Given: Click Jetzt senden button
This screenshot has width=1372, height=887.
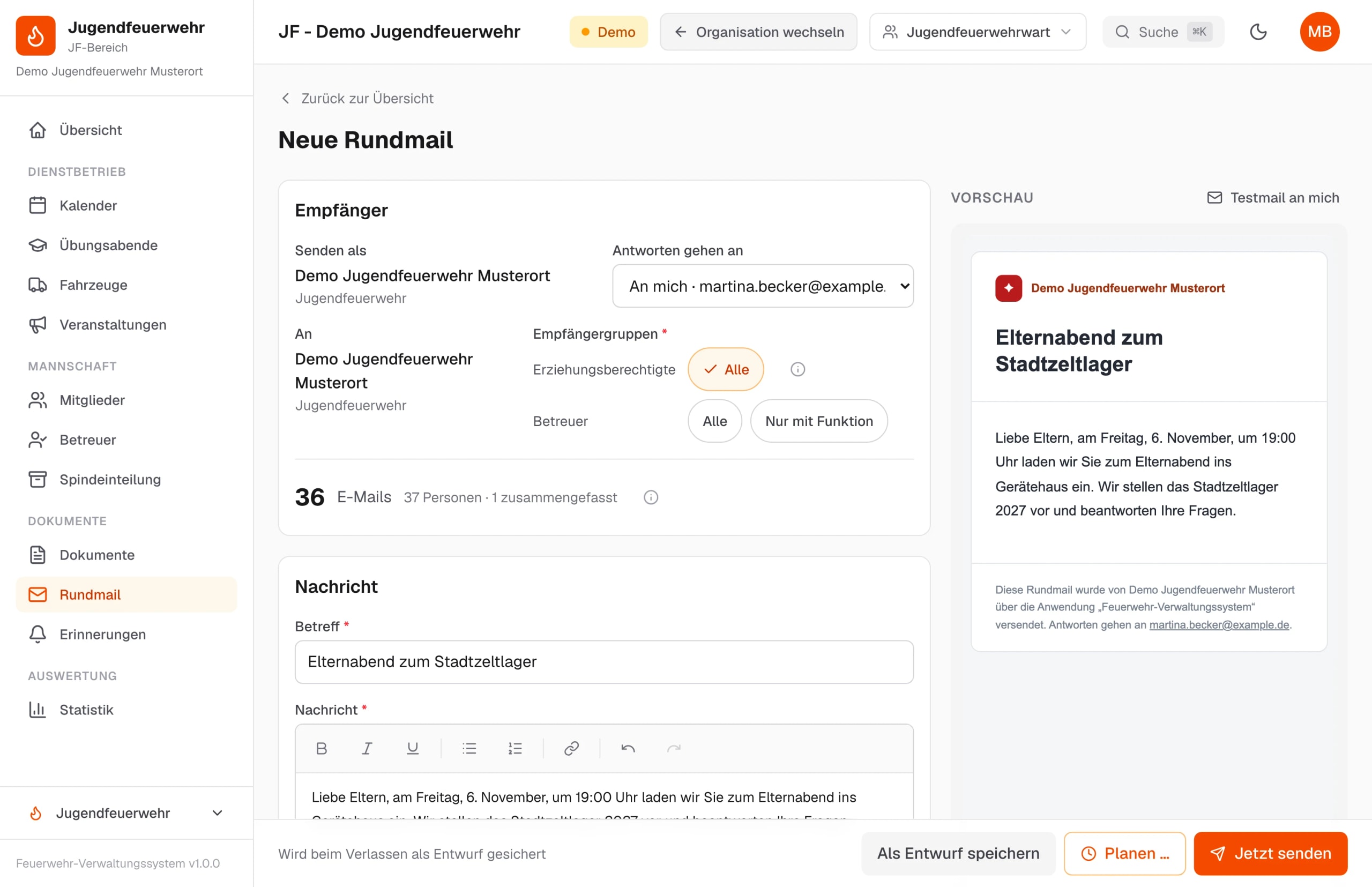Looking at the screenshot, I should click(1270, 854).
